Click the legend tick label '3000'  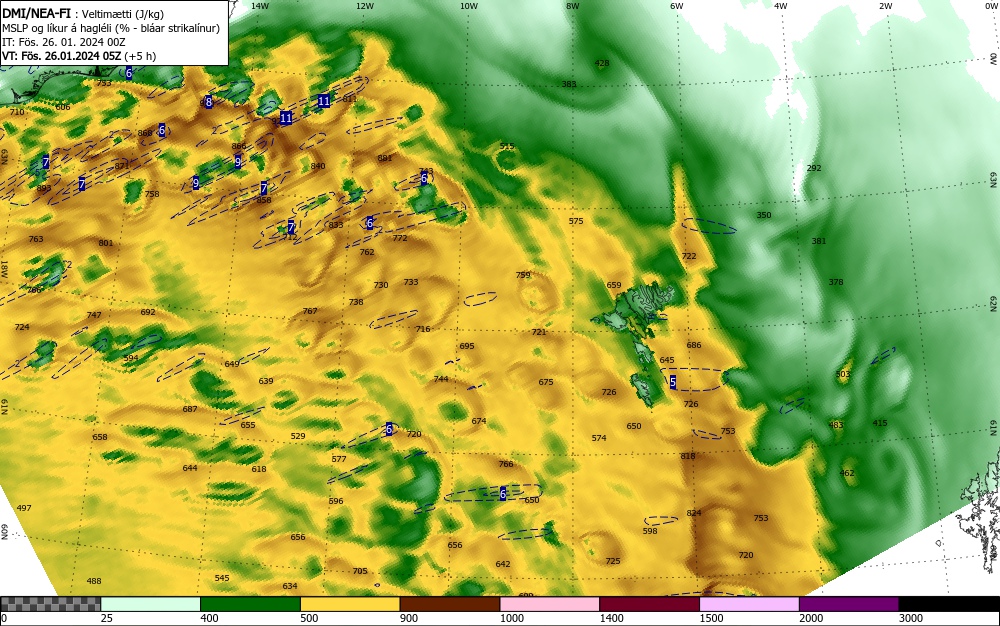pyautogui.click(x=911, y=618)
